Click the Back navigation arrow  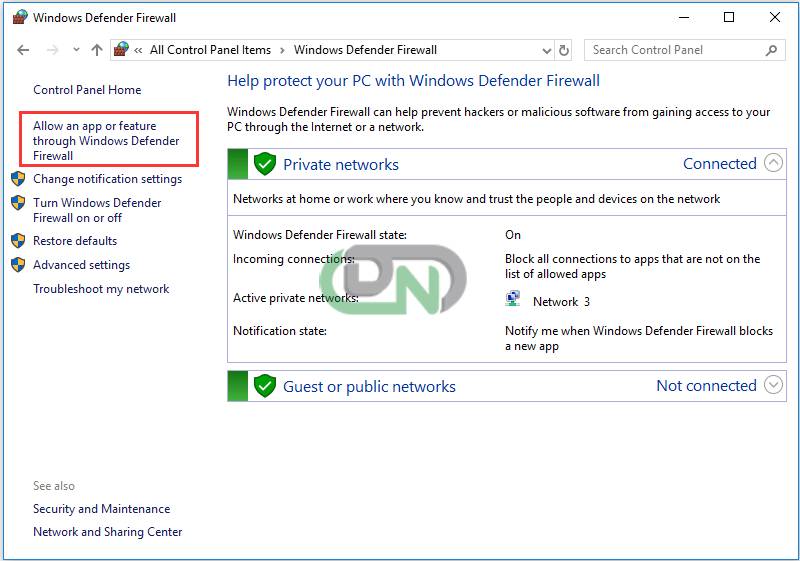(x=23, y=50)
